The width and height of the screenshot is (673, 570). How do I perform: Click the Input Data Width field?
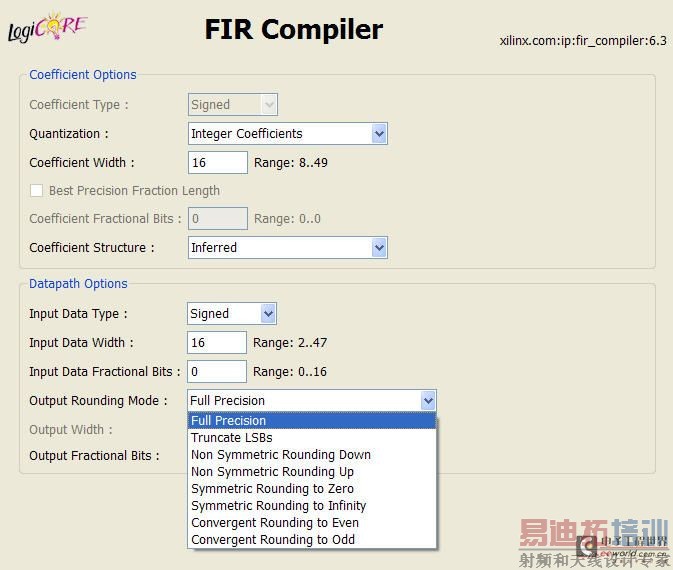click(217, 343)
